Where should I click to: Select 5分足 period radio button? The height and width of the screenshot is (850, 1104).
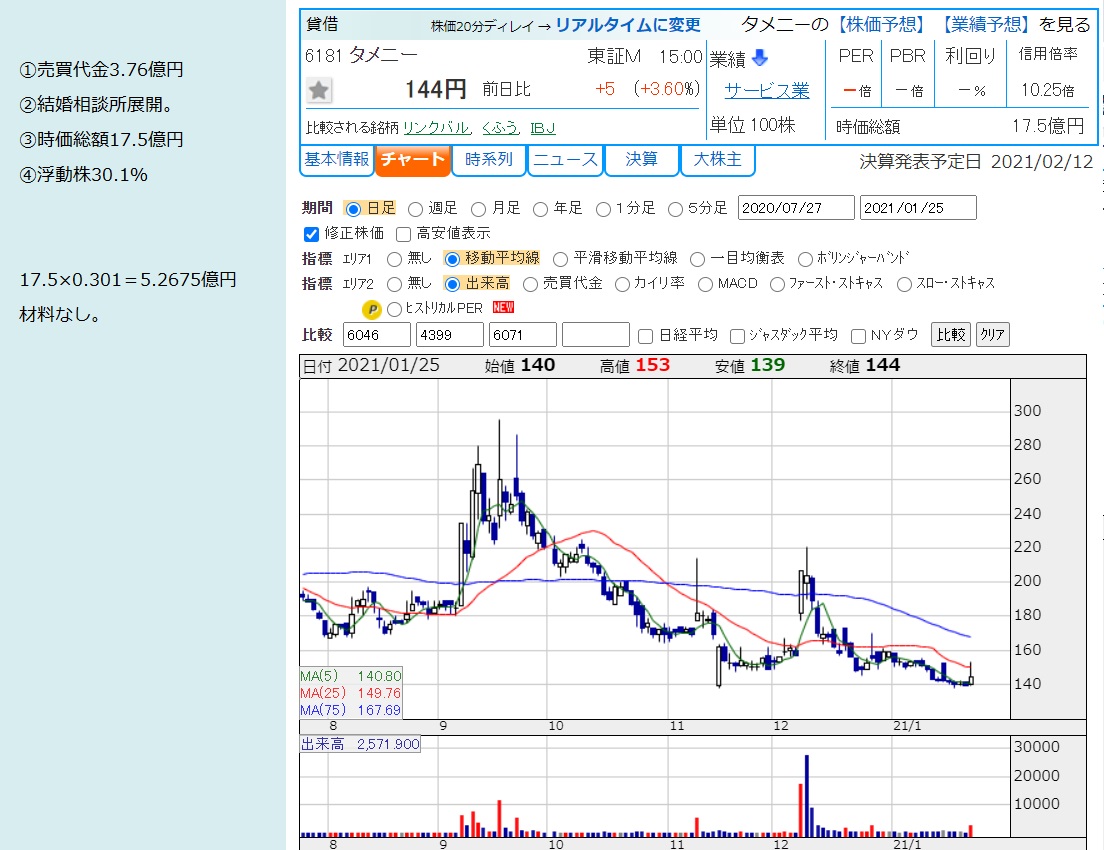coord(675,209)
